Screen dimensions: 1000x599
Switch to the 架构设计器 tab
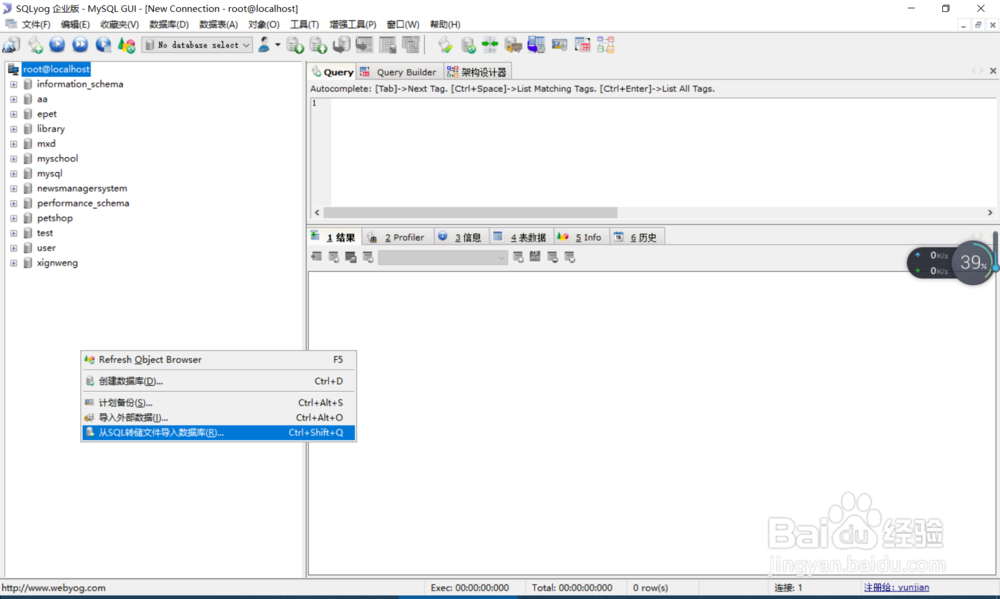tap(477, 72)
